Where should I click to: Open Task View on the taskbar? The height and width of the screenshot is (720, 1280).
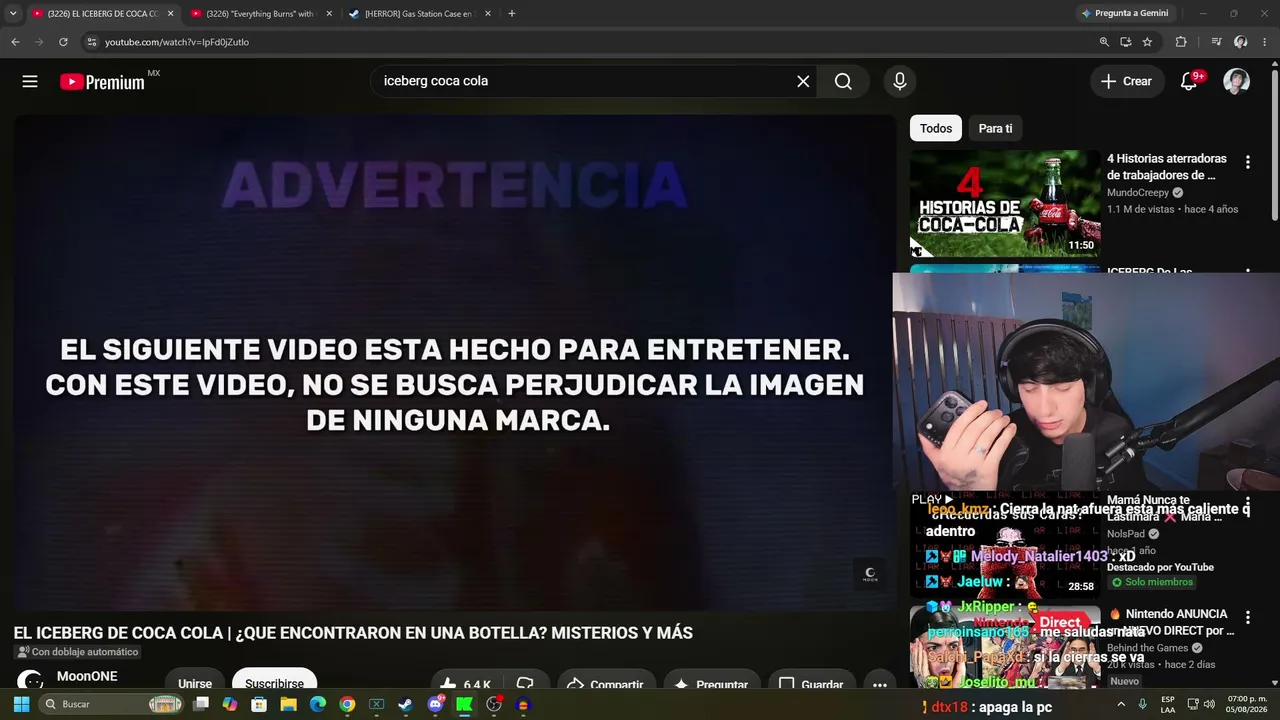(x=201, y=704)
